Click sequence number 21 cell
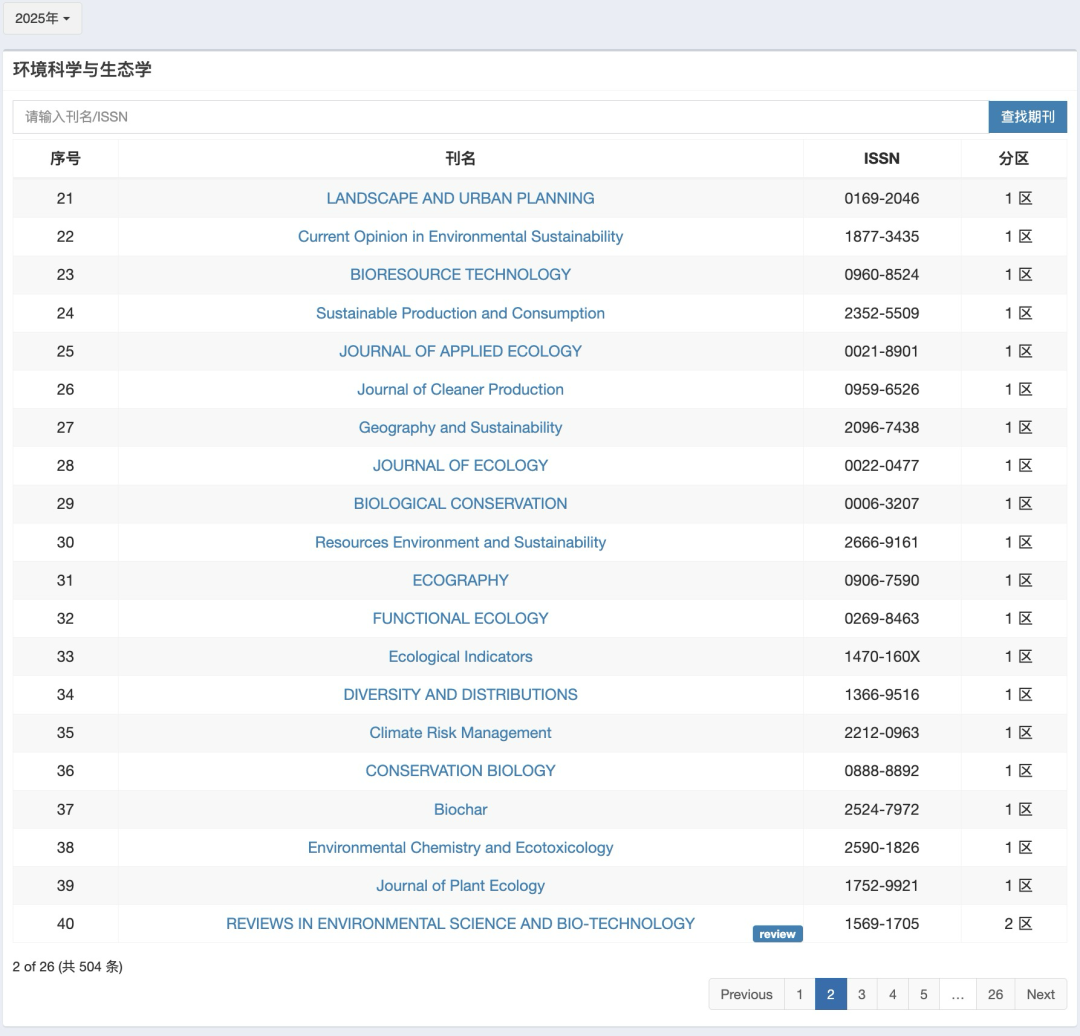 tap(65, 198)
